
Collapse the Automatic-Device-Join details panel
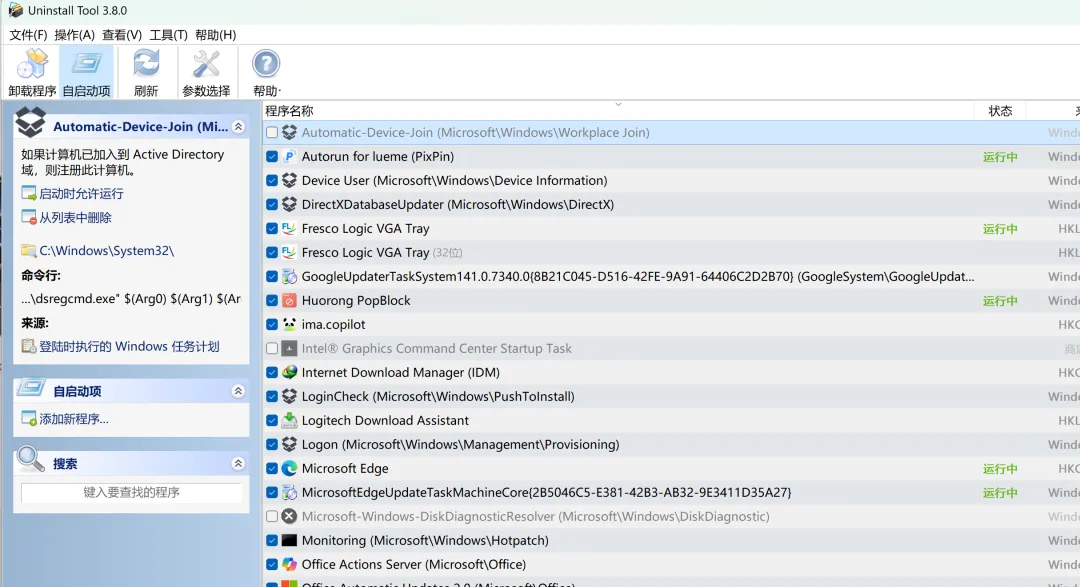[238, 127]
